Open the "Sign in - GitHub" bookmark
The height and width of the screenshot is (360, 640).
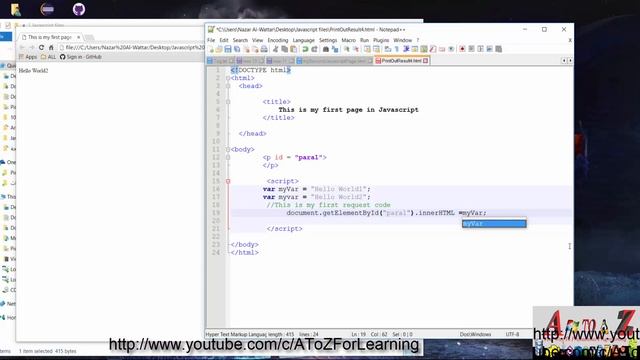(80, 57)
